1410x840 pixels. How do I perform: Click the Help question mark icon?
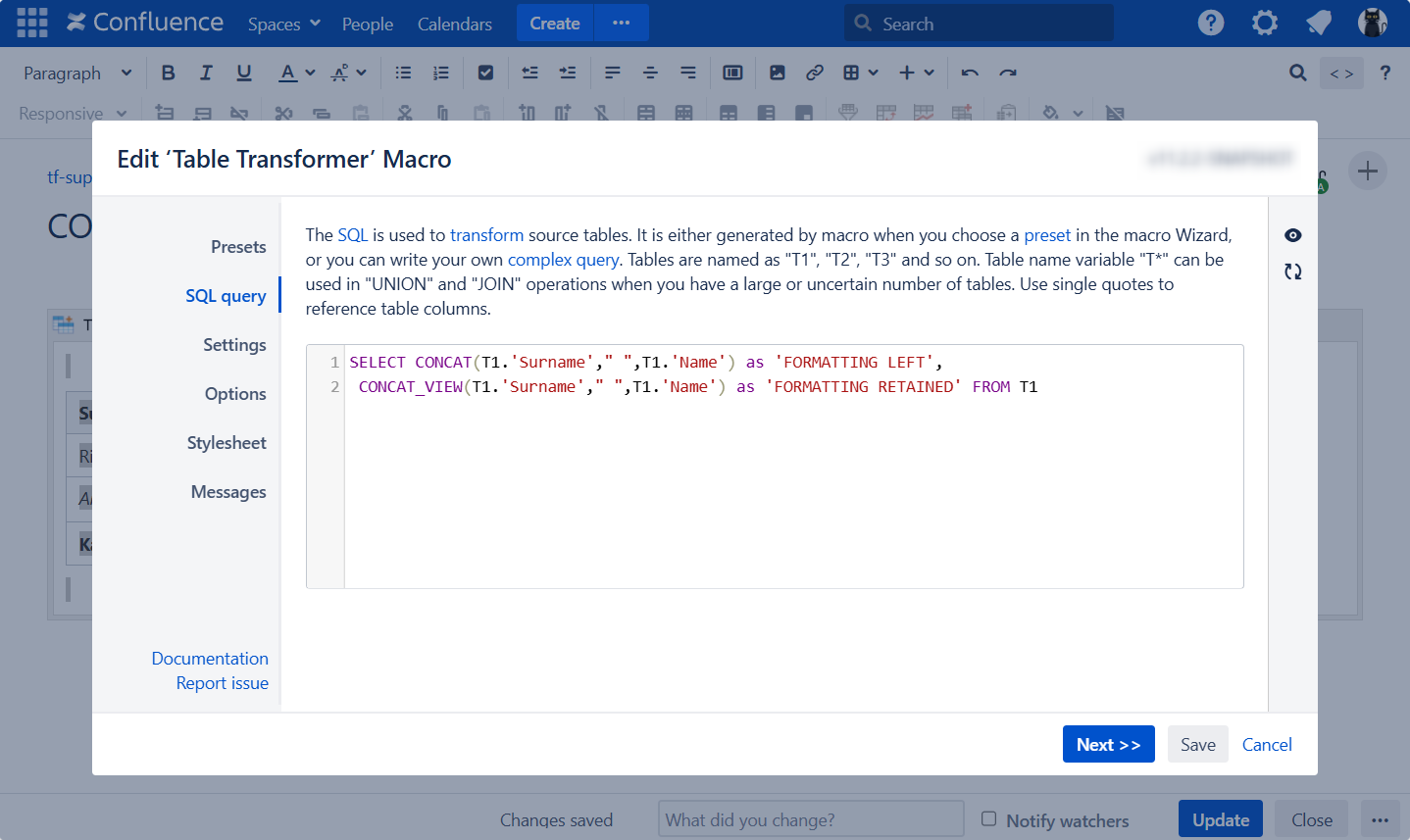click(1211, 23)
